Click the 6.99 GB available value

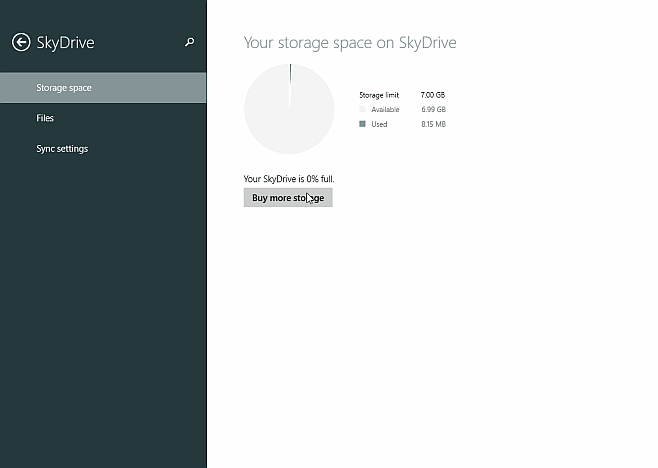433,110
